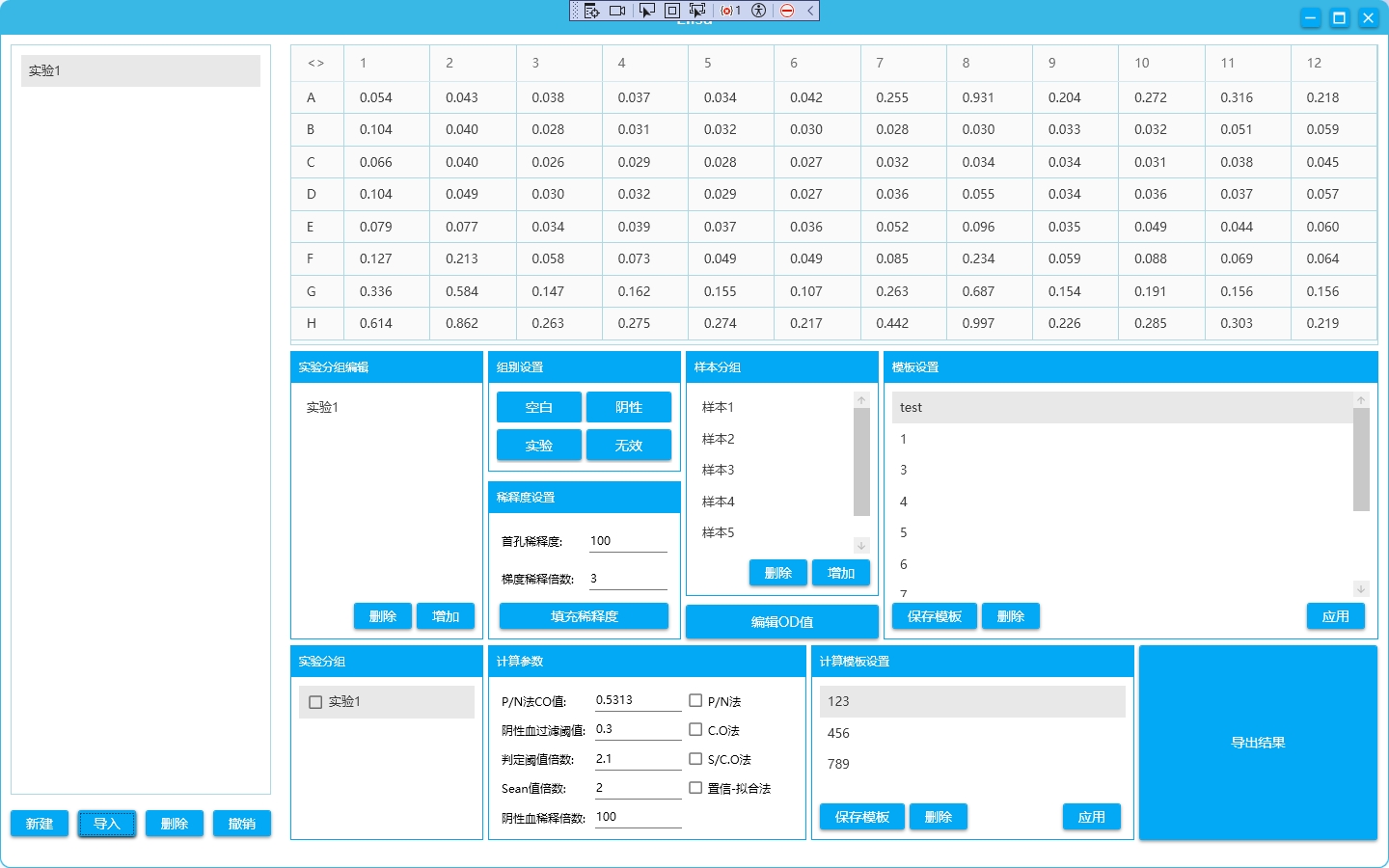Viewport: 1389px width, 868px height.
Task: Enable the P/N法 checkbox
Action: 695,700
